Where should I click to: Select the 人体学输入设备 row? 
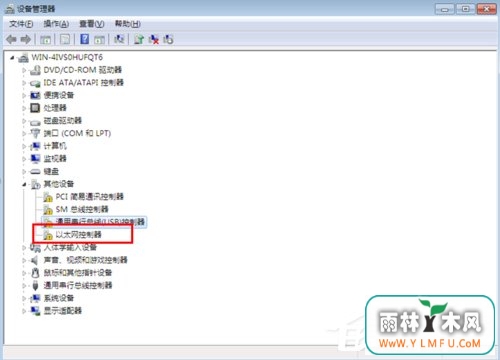tap(63, 247)
